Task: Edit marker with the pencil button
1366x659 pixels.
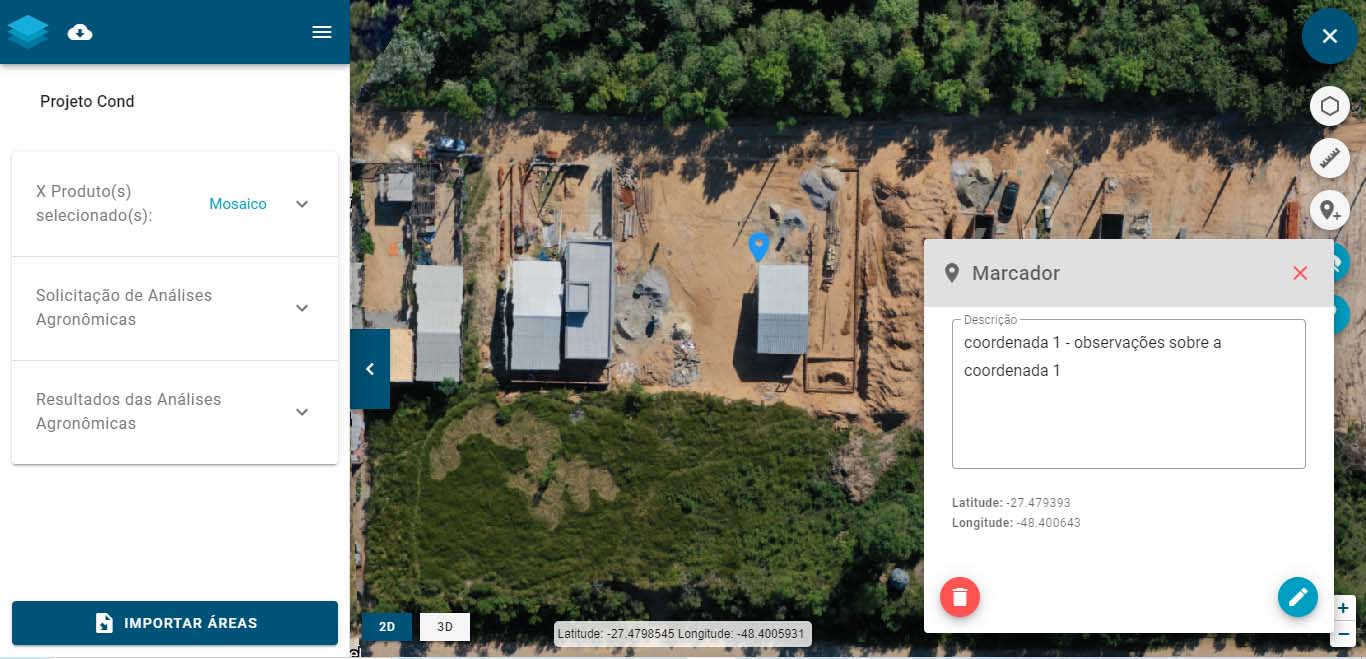Action: pyautogui.click(x=1298, y=597)
